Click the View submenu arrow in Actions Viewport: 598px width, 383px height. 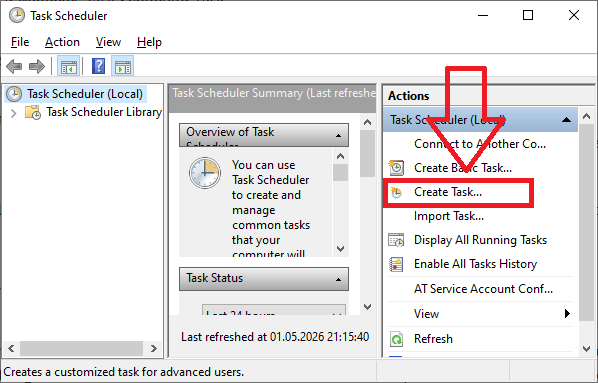567,314
